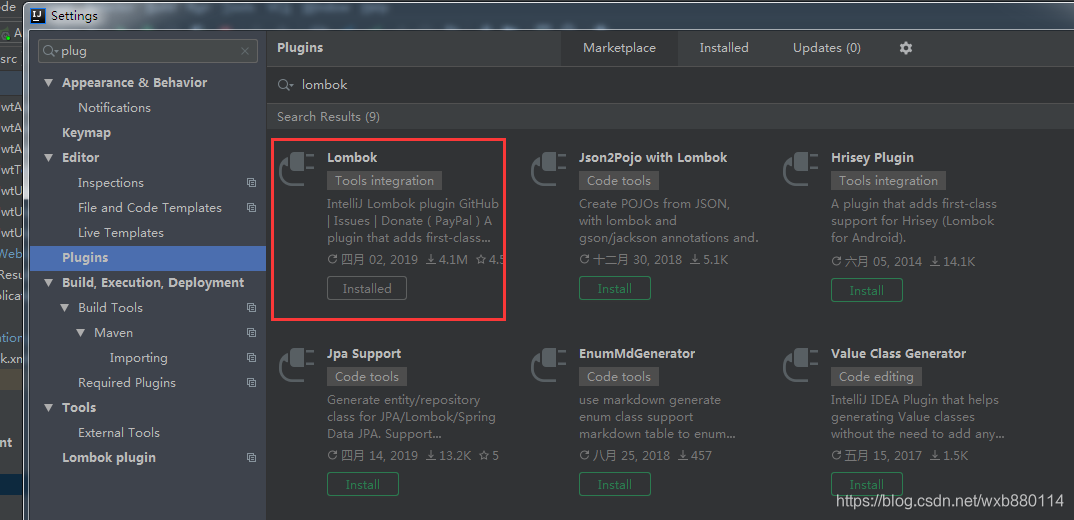
Task: Open Lombok plugin settings page
Action: coord(109,458)
